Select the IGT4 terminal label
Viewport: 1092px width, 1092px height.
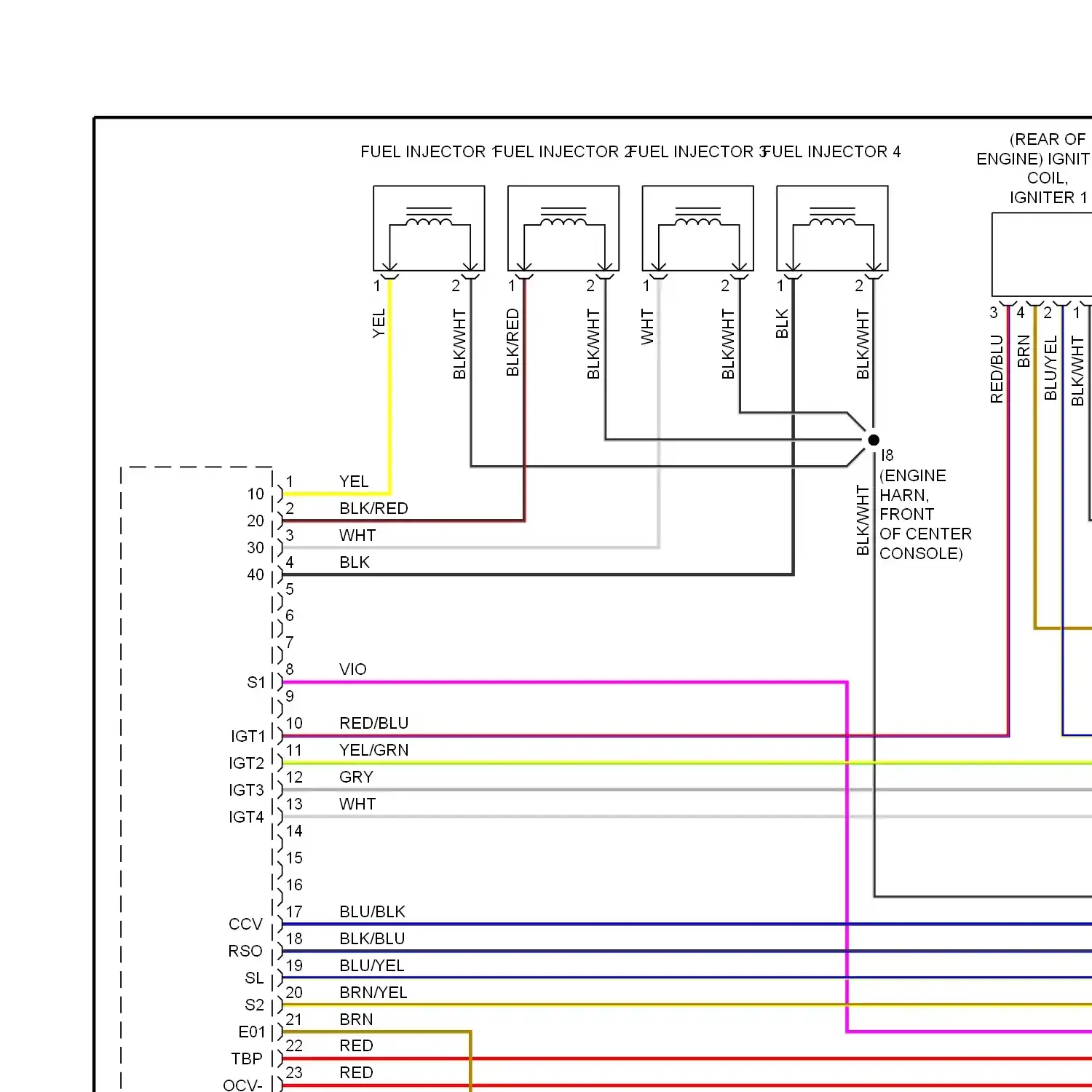click(247, 818)
